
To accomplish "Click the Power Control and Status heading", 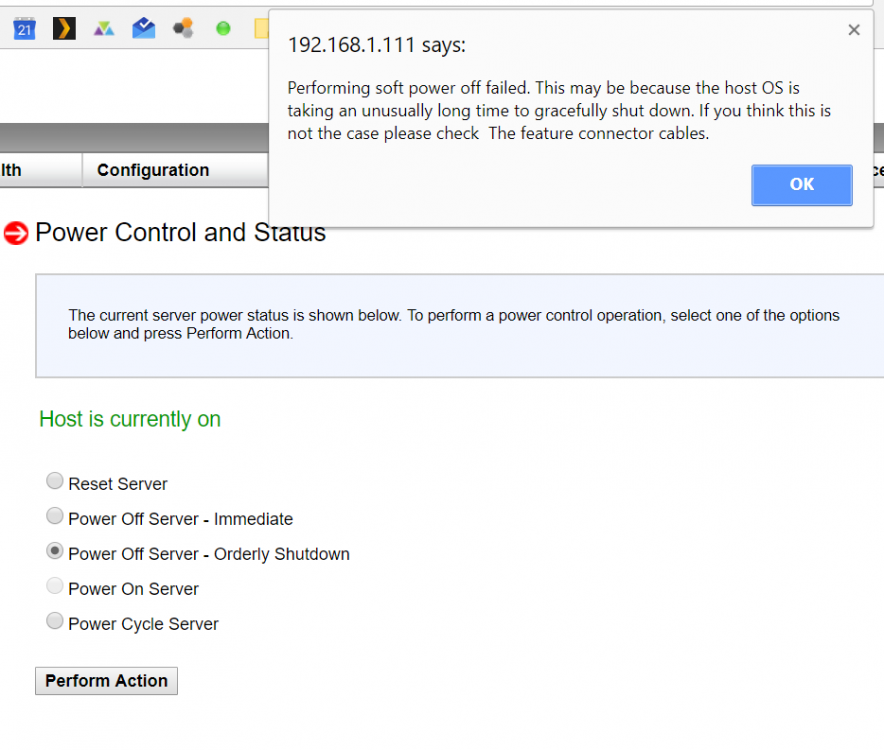I will pos(180,232).
